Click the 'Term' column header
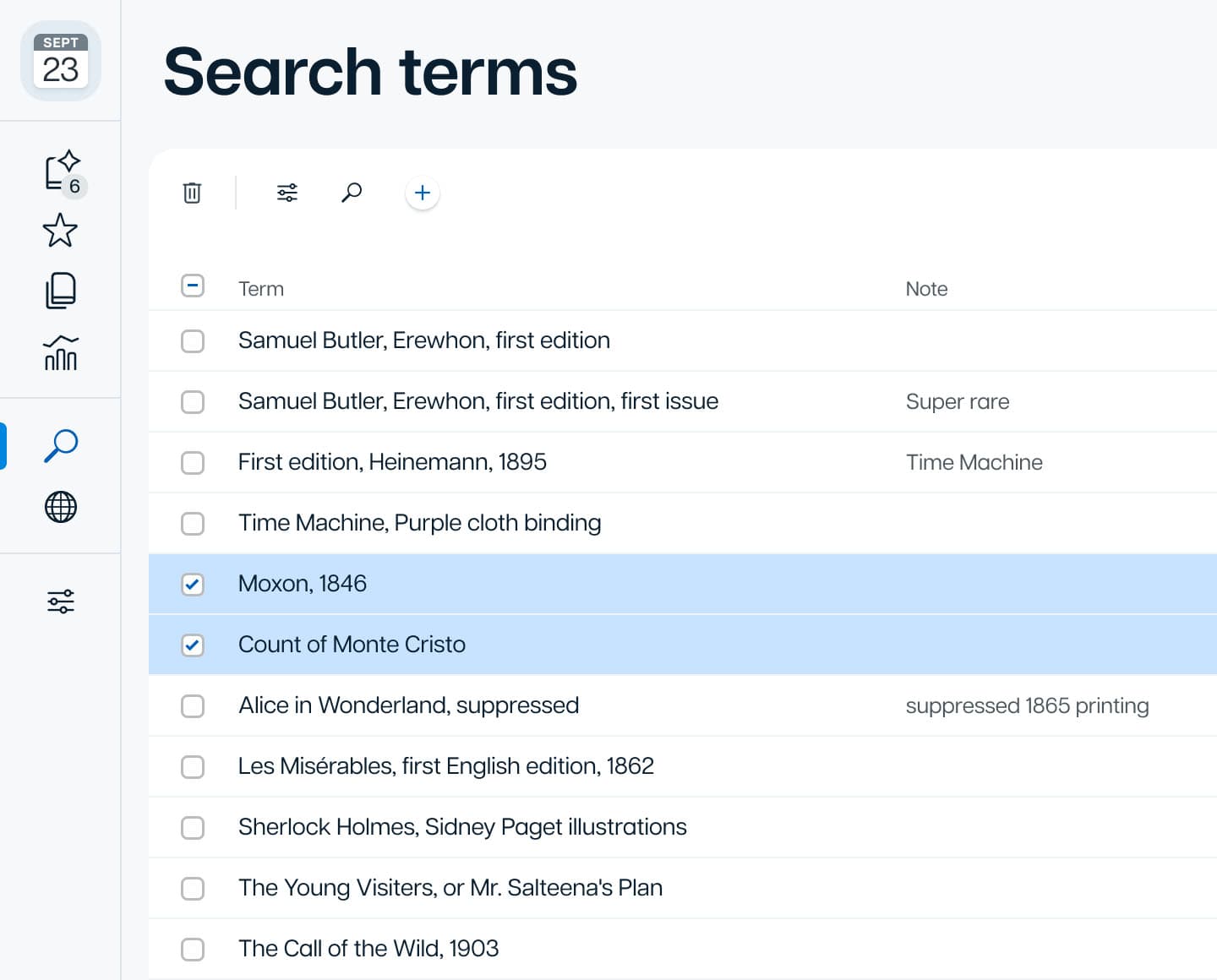Viewport: 1217px width, 980px height. click(x=261, y=289)
